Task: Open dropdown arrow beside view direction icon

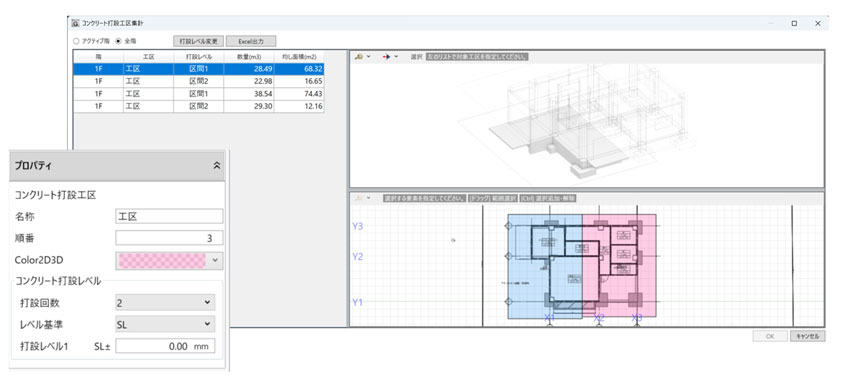Action: tap(396, 56)
